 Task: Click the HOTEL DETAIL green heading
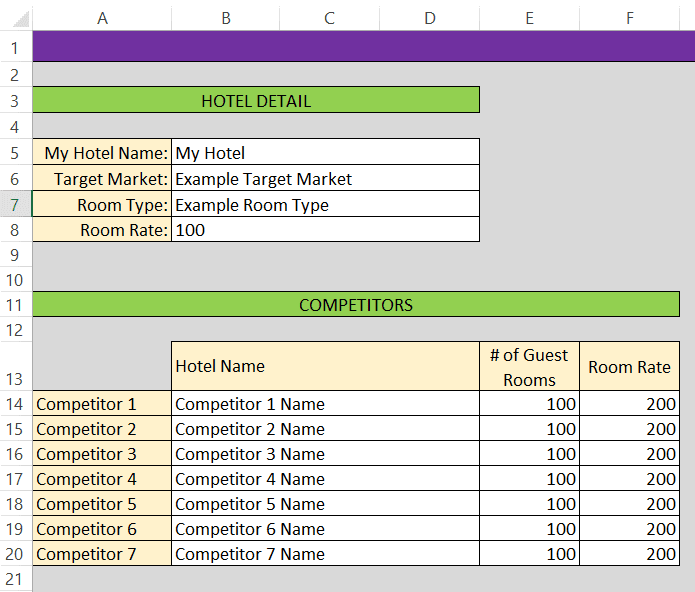pos(256,100)
